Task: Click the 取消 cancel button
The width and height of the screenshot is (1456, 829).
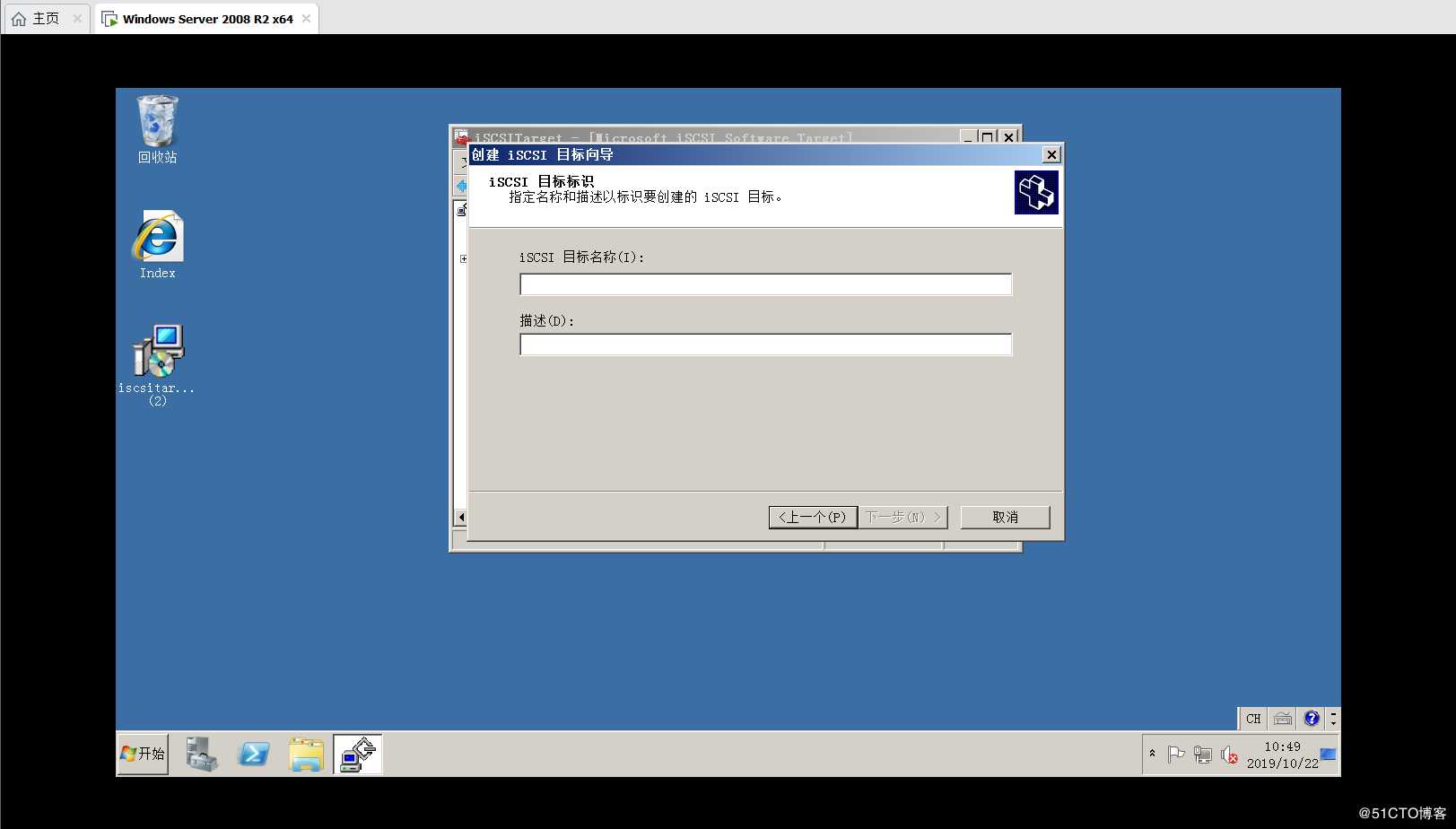Action: [x=1005, y=517]
